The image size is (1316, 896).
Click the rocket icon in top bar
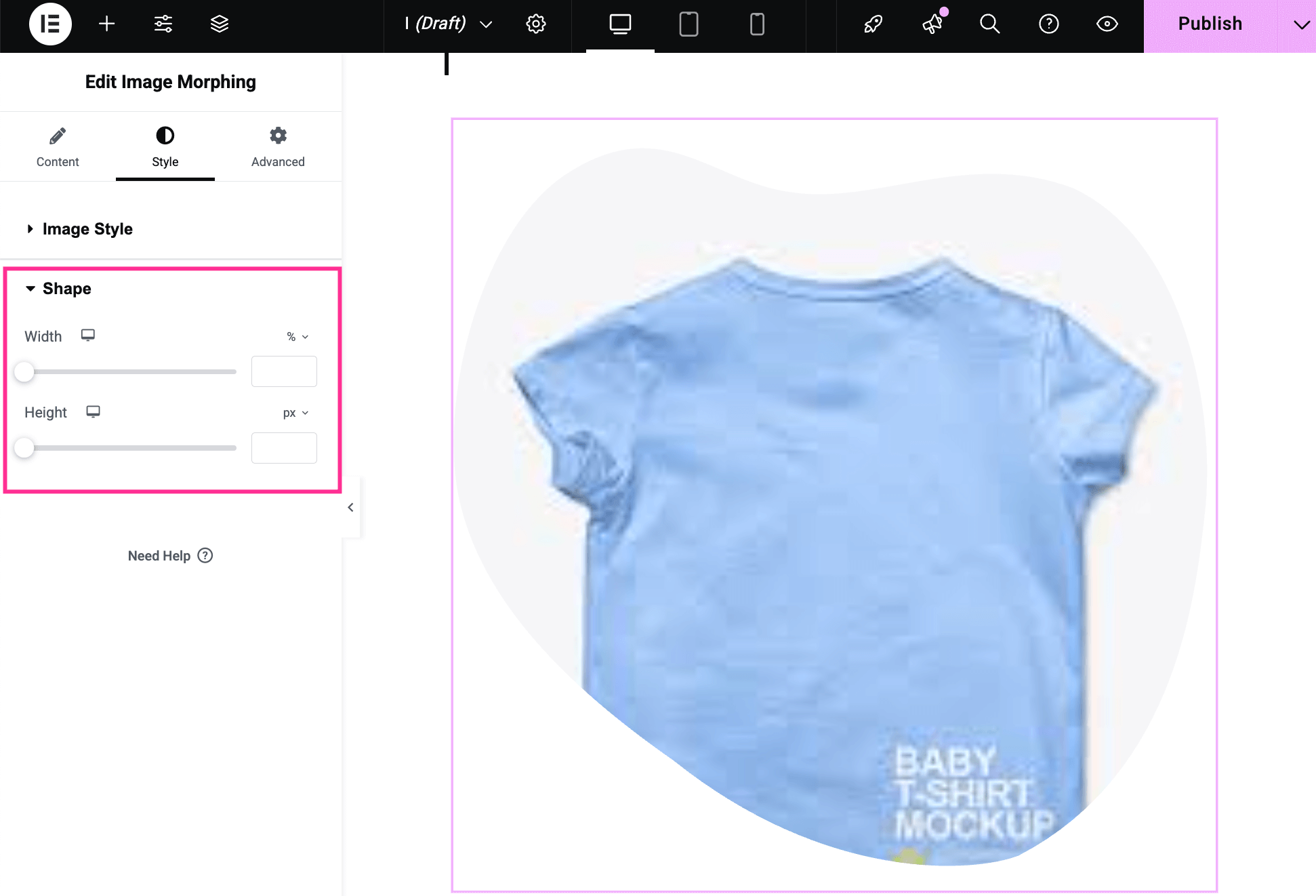click(x=873, y=24)
